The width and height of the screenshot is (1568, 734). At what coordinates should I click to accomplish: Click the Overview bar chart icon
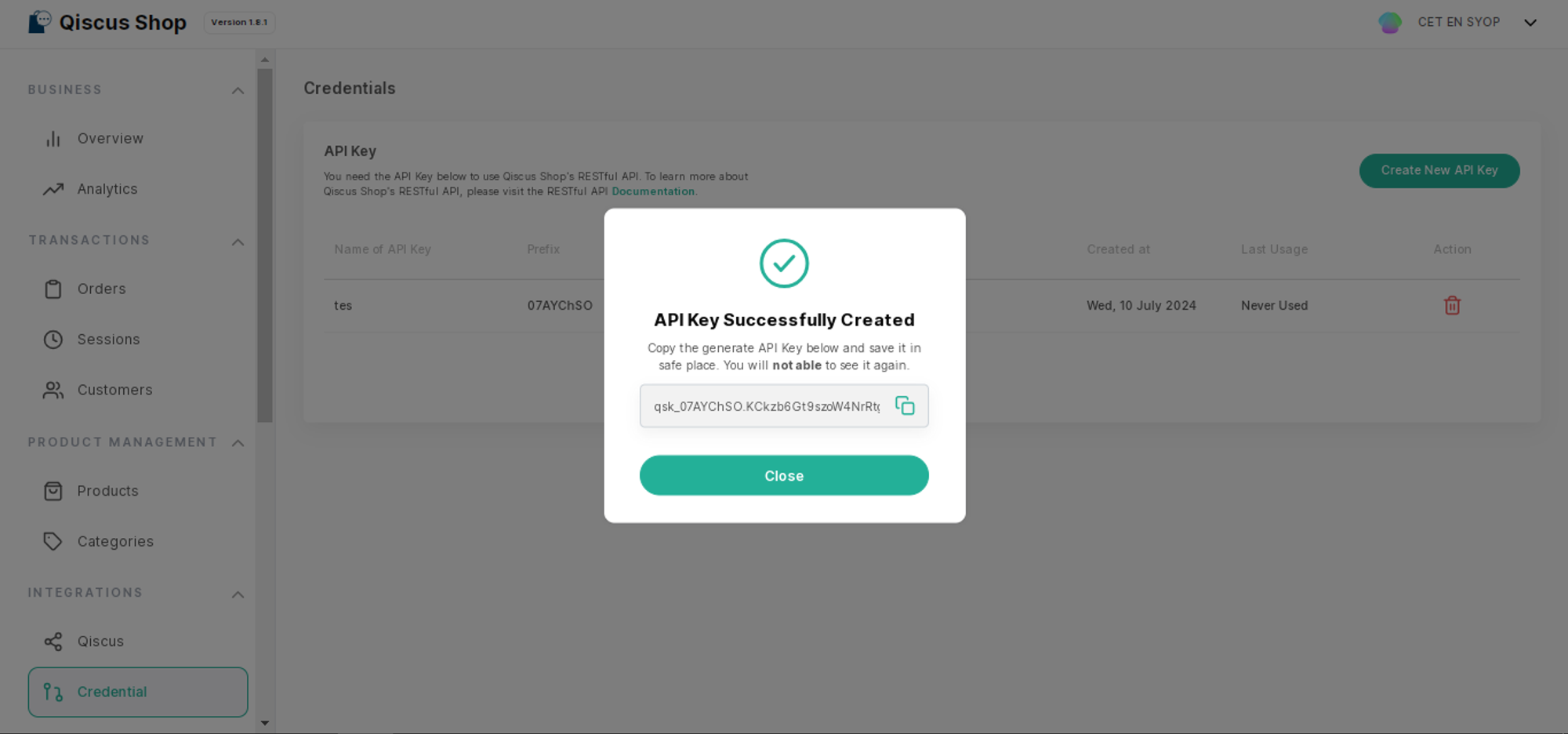[x=53, y=139]
